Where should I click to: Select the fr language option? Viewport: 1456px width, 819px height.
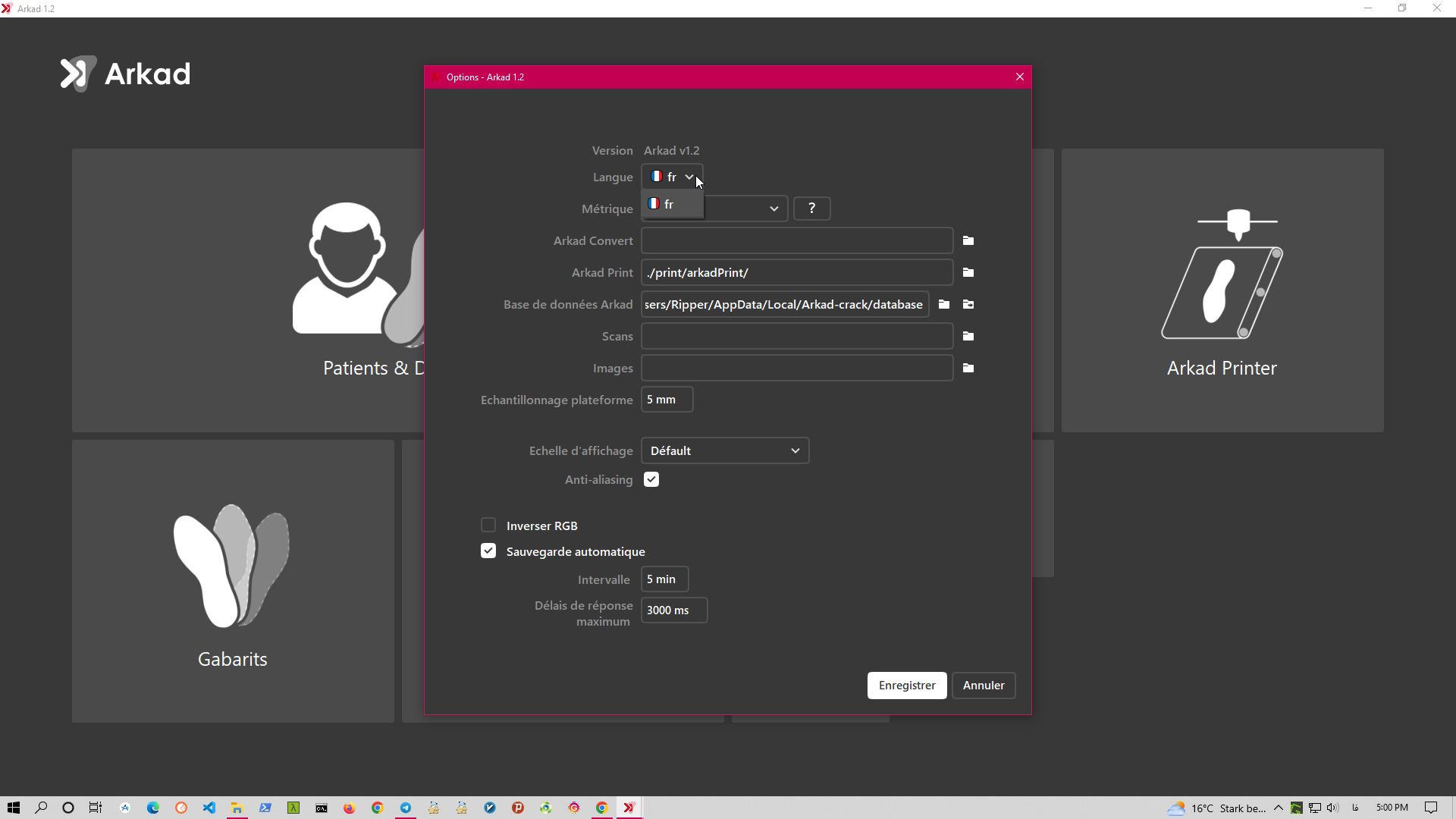[x=672, y=204]
